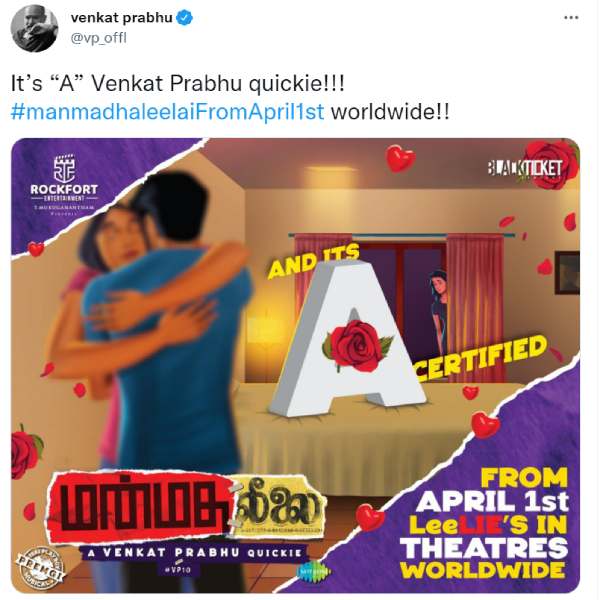Viewport: 600px width, 600px height.
Task: Click the blue verified badge
Action: [186, 18]
